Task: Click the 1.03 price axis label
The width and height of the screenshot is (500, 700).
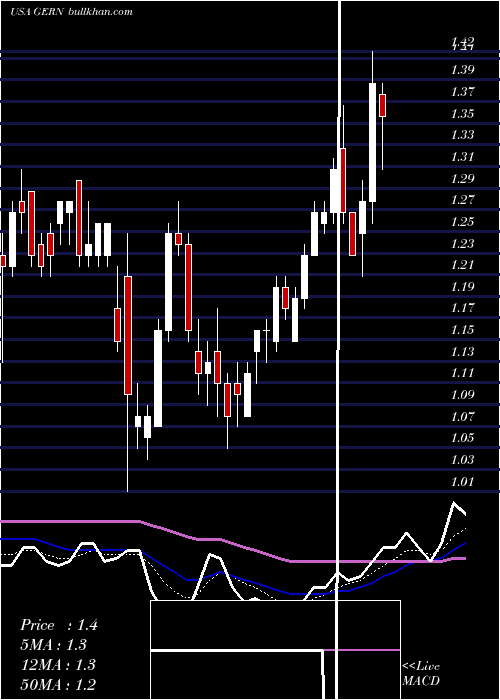Action: [462, 459]
